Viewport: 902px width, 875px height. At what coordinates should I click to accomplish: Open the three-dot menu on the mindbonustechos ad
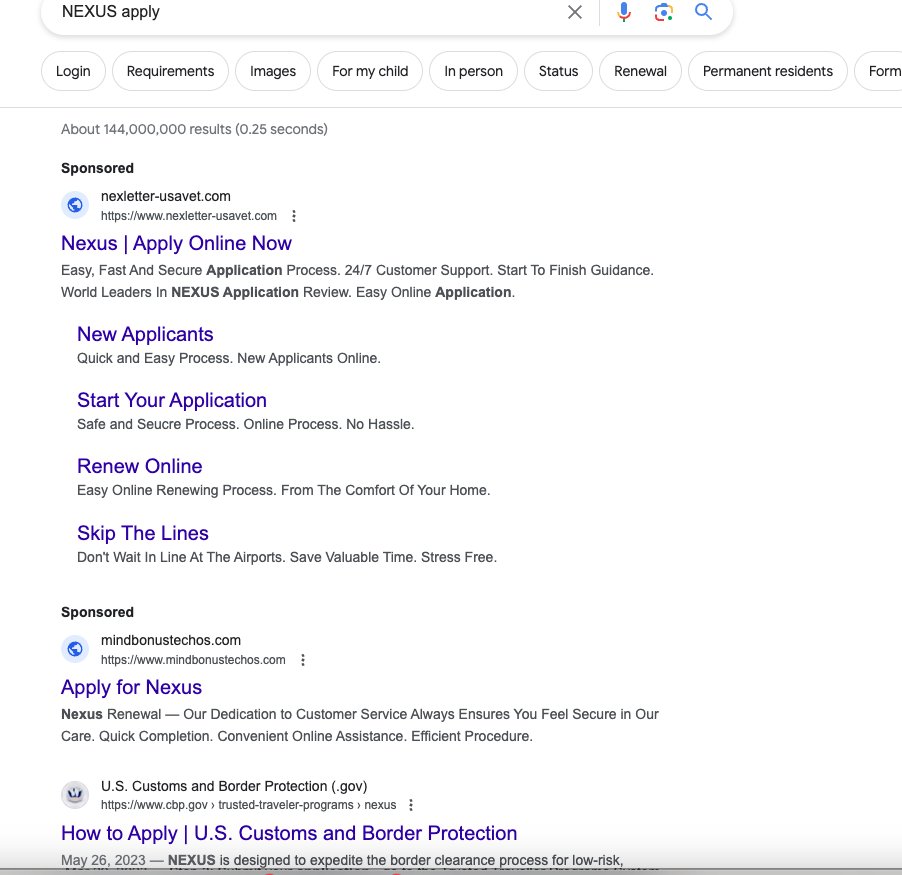[302, 659]
